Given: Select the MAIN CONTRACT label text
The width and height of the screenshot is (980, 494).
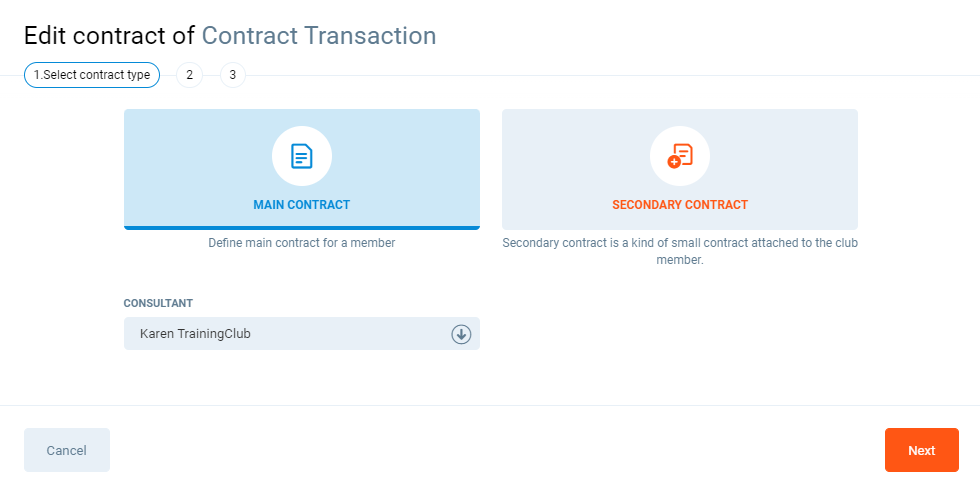Looking at the screenshot, I should pos(301,205).
